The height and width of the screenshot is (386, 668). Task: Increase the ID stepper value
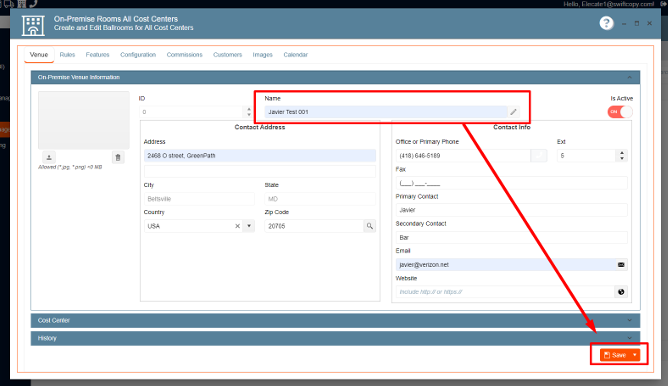[249, 109]
